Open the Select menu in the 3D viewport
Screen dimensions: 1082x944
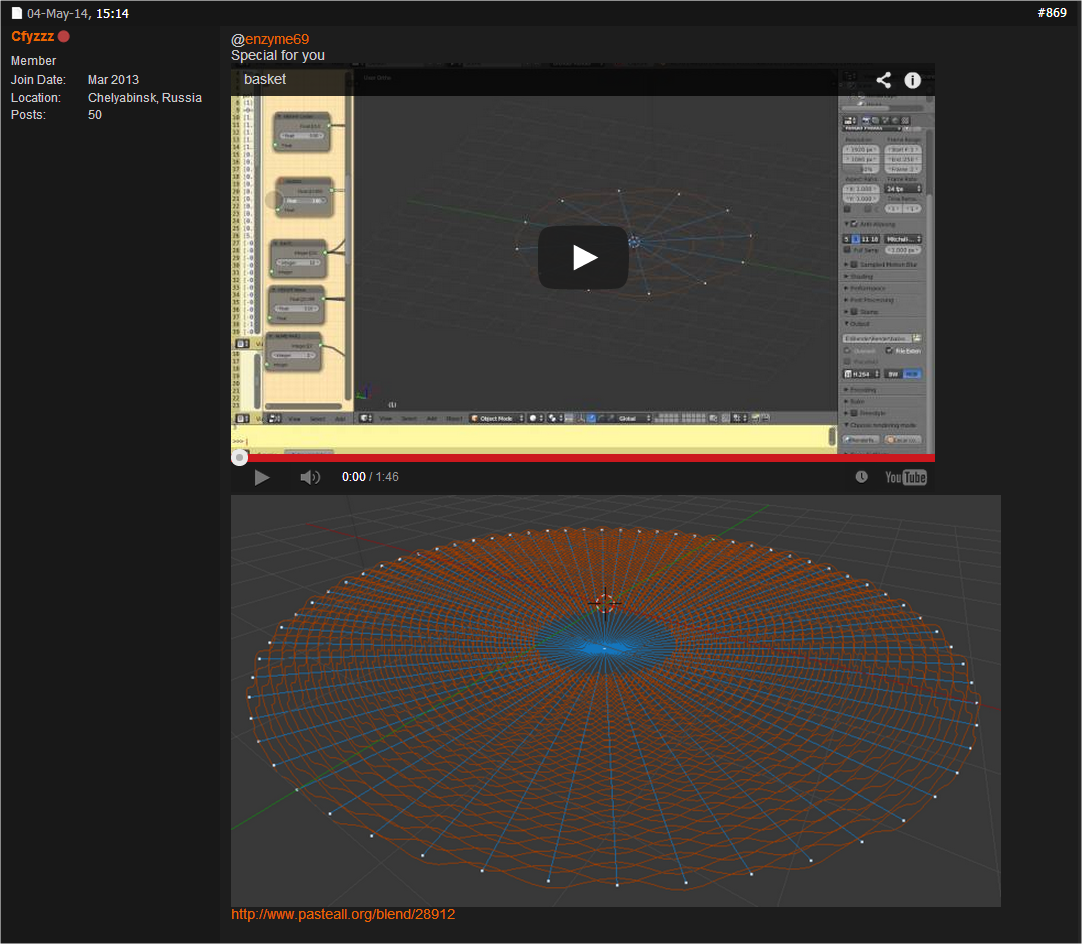pos(408,418)
